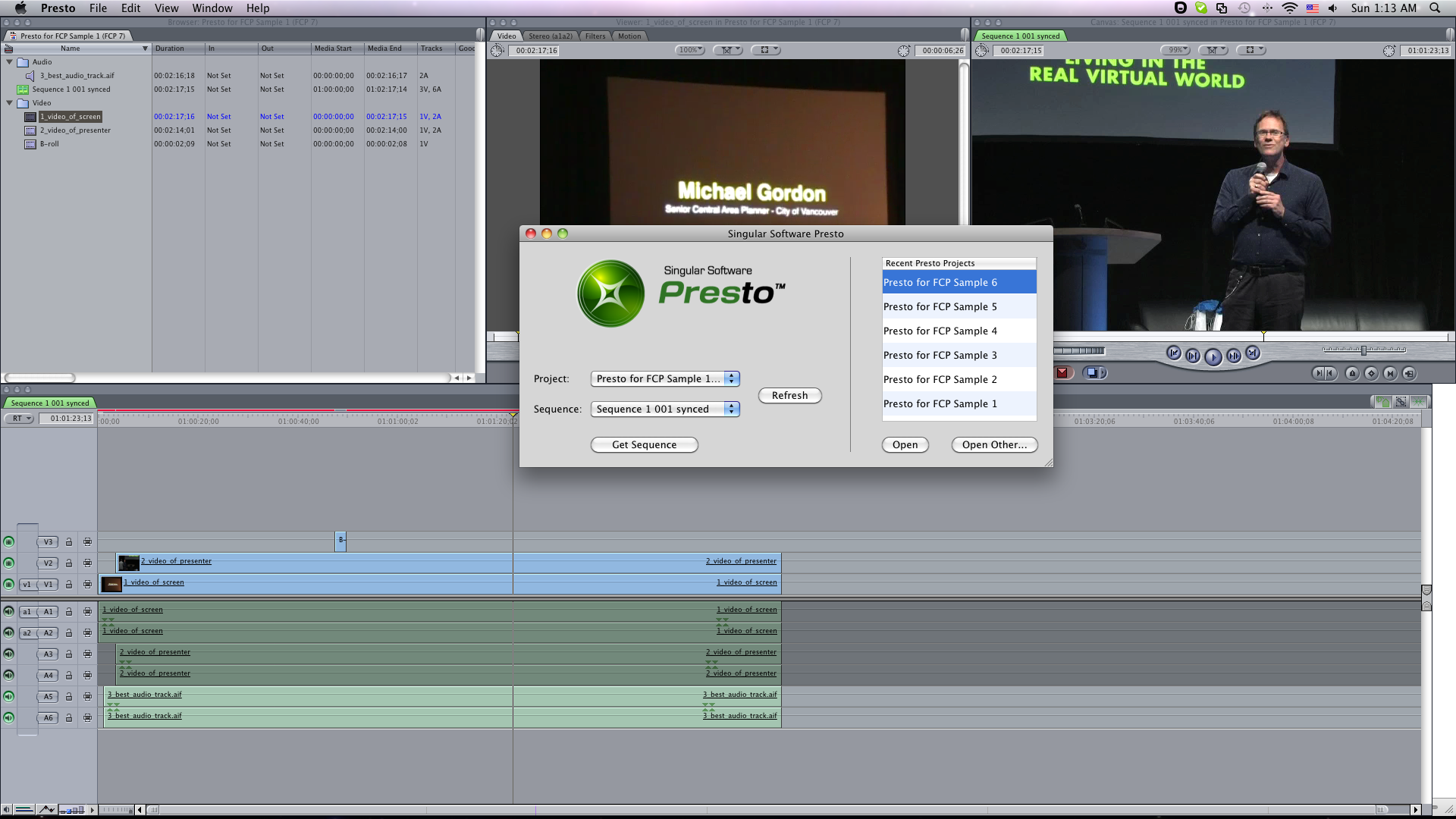
Task: Collapse the Audio bin in Browser
Action: (x=10, y=62)
